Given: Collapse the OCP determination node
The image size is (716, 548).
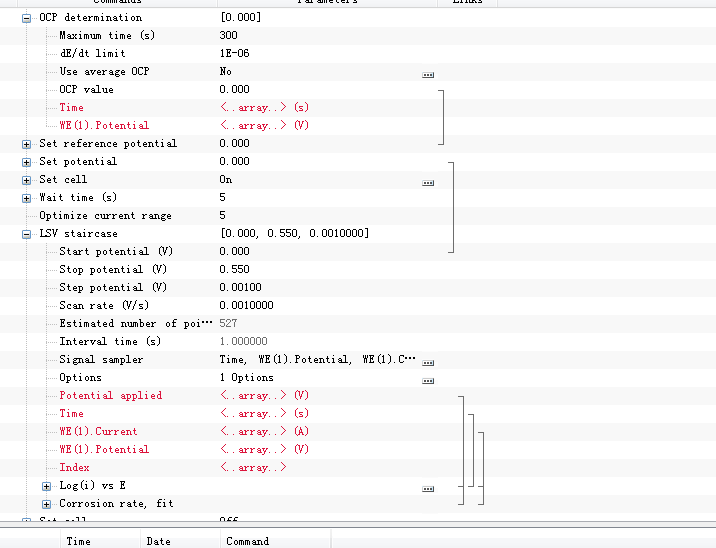Looking at the screenshot, I should [26, 18].
